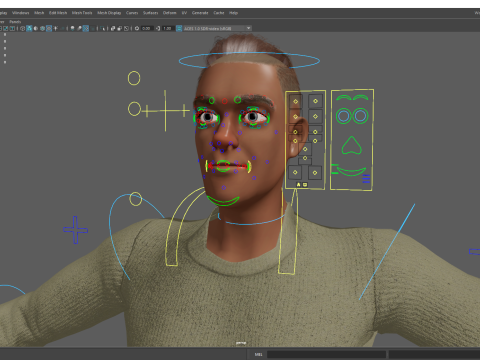Image resolution: width=480 pixels, height=360 pixels.
Task: Click the A icon below the diamond panel
Action: click(x=298, y=185)
